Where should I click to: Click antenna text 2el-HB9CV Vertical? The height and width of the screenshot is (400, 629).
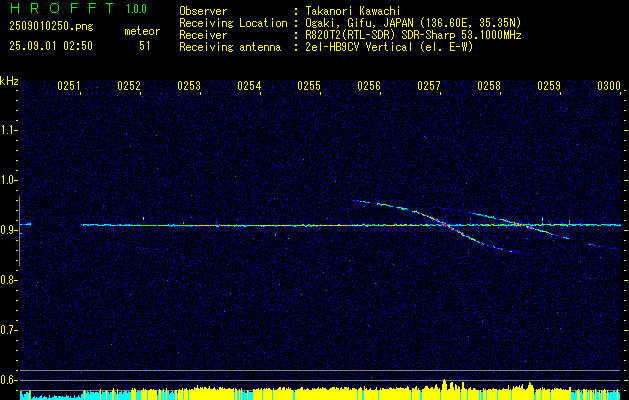(x=359, y=47)
